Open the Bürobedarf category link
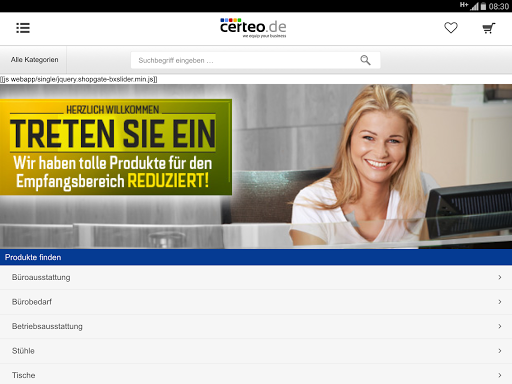This screenshot has width=512, height=384. pyautogui.click(x=32, y=302)
